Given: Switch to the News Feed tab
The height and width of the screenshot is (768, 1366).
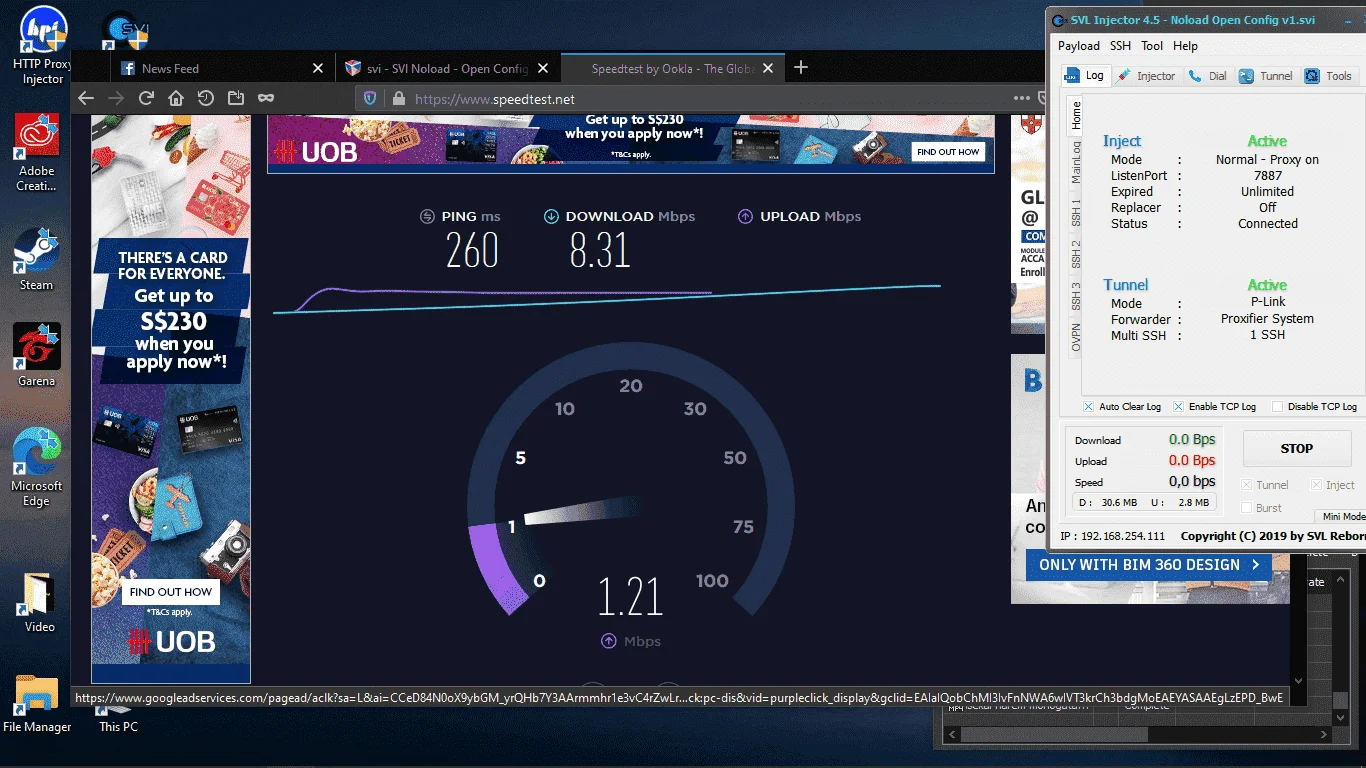Looking at the screenshot, I should 221,68.
